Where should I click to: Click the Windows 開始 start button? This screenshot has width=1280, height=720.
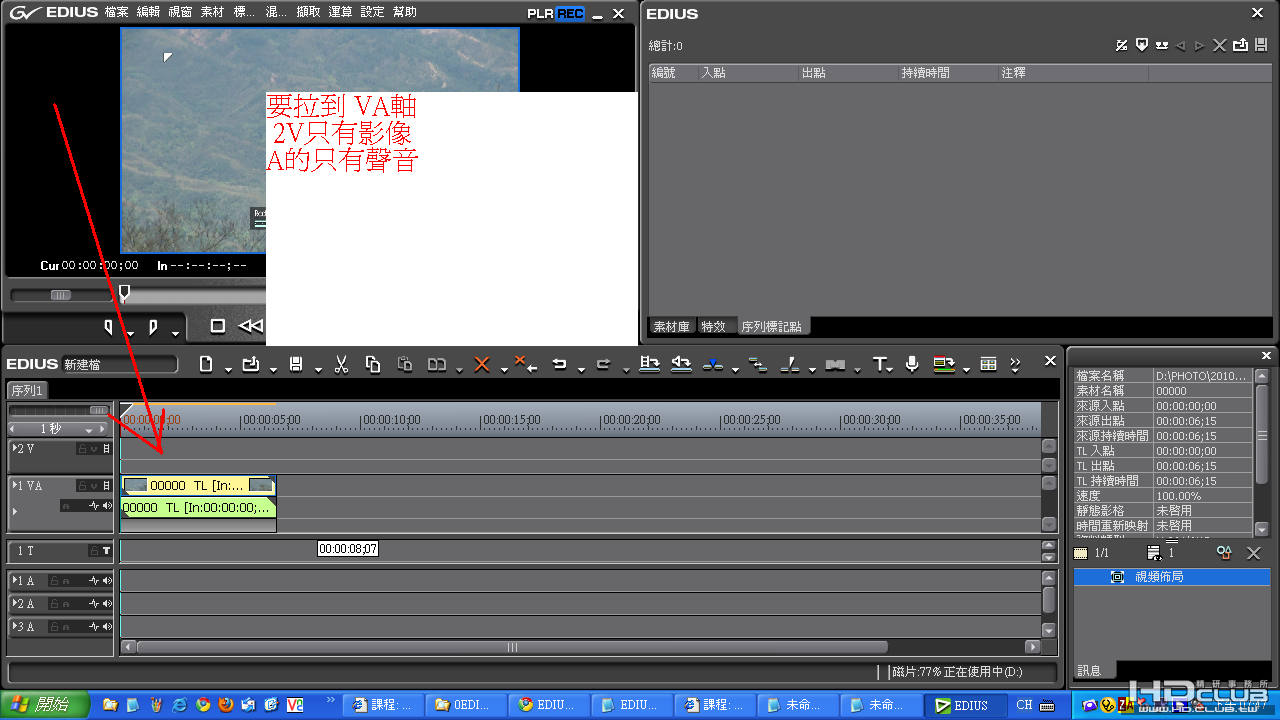point(45,705)
